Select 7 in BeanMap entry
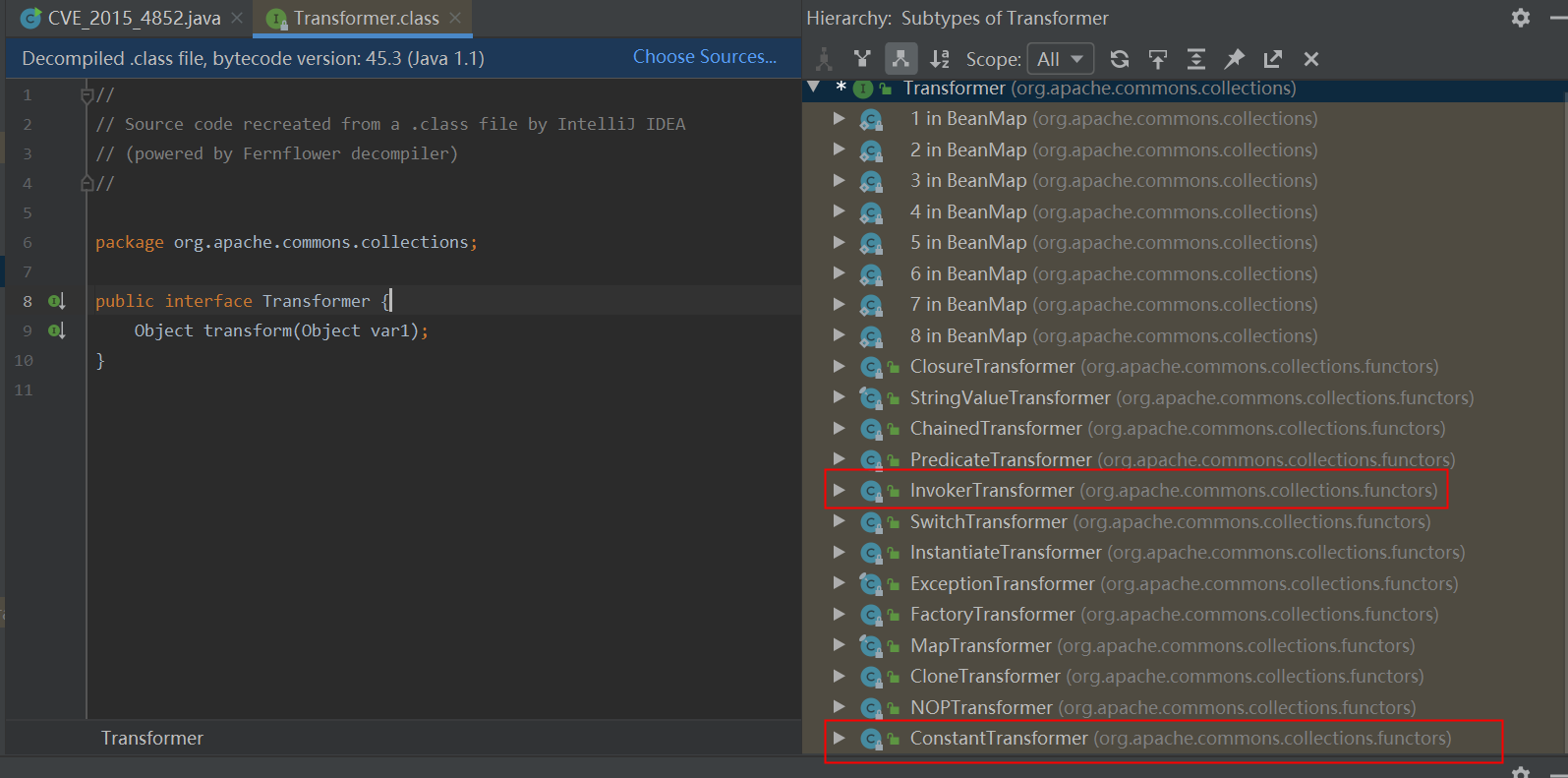The width and height of the screenshot is (1568, 778). point(1113,305)
